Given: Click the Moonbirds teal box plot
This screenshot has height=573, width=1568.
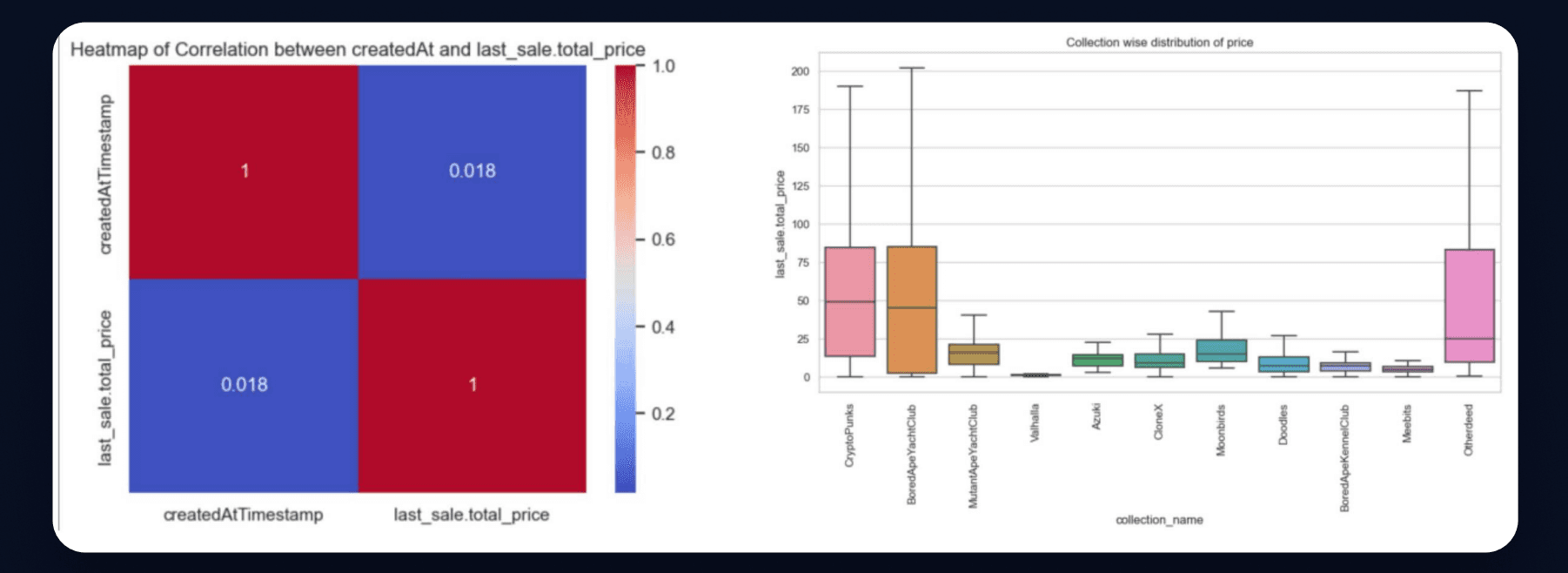Looking at the screenshot, I should (1221, 350).
